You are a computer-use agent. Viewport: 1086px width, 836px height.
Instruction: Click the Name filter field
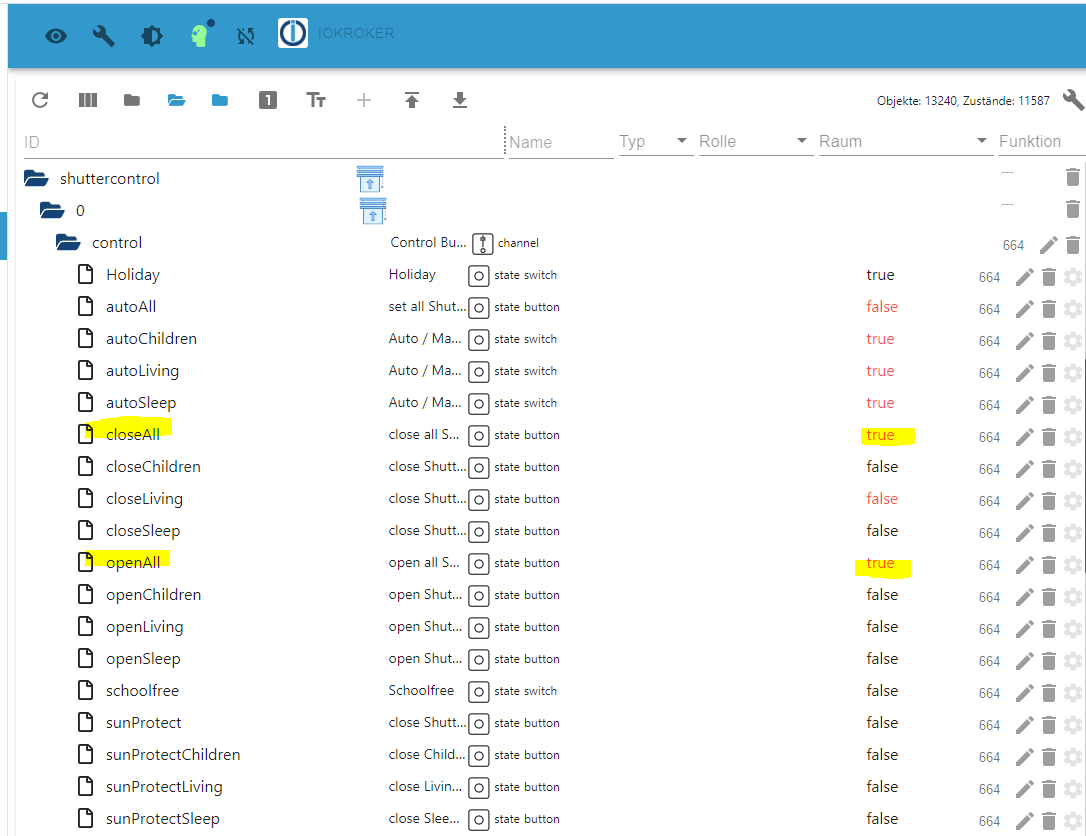[561, 143]
